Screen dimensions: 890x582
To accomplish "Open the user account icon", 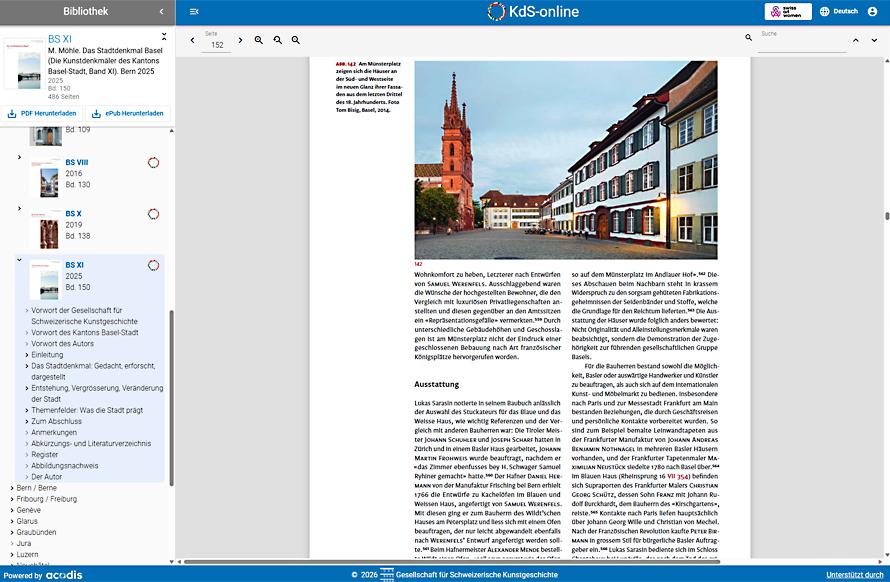I will (x=872, y=11).
